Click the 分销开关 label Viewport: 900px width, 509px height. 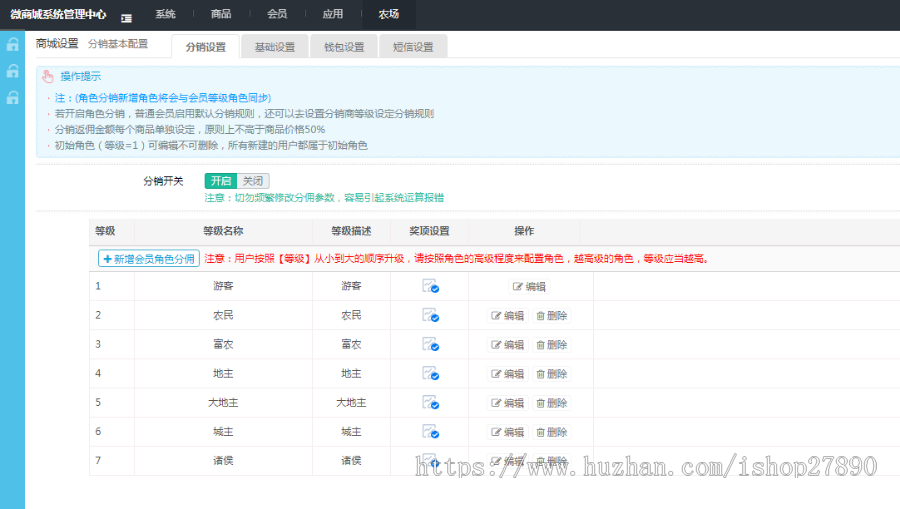tap(163, 181)
